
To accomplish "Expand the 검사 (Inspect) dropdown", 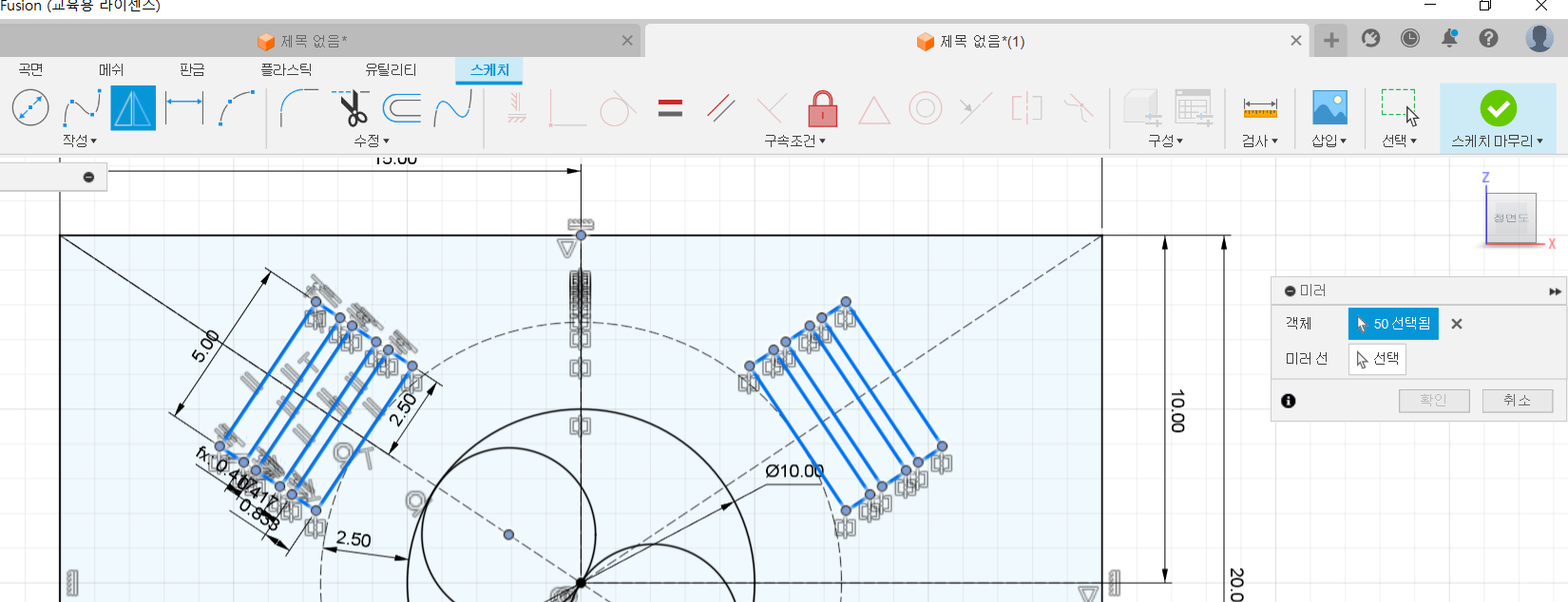I will click(x=1260, y=141).
